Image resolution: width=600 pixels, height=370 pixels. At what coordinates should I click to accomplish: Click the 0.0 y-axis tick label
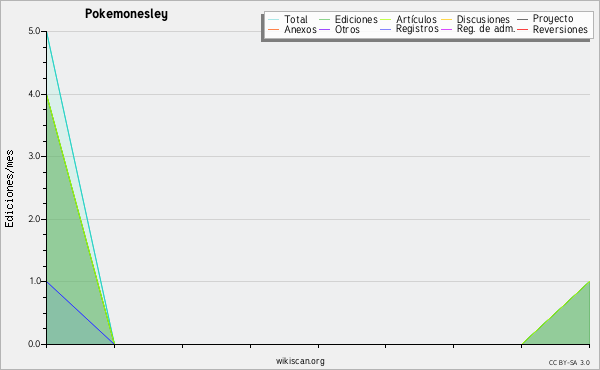(x=34, y=344)
